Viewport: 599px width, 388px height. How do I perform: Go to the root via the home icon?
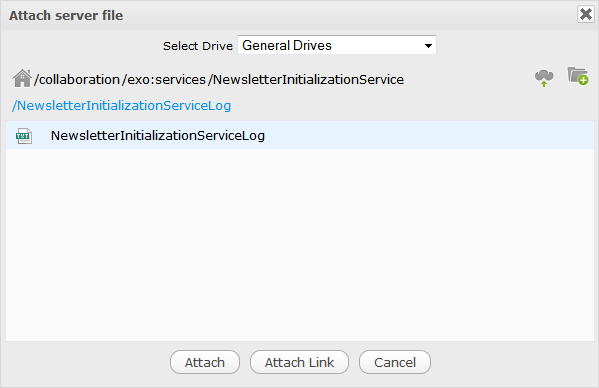click(x=22, y=78)
